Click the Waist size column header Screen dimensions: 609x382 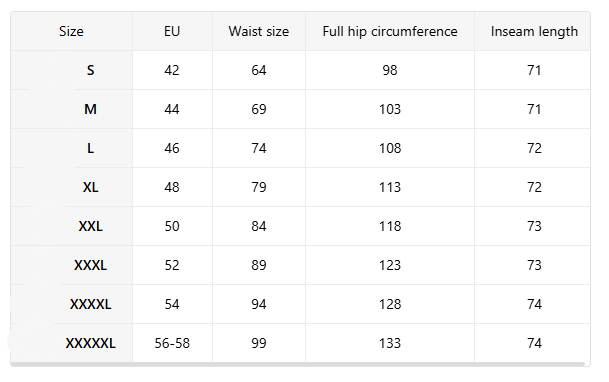pyautogui.click(x=259, y=31)
